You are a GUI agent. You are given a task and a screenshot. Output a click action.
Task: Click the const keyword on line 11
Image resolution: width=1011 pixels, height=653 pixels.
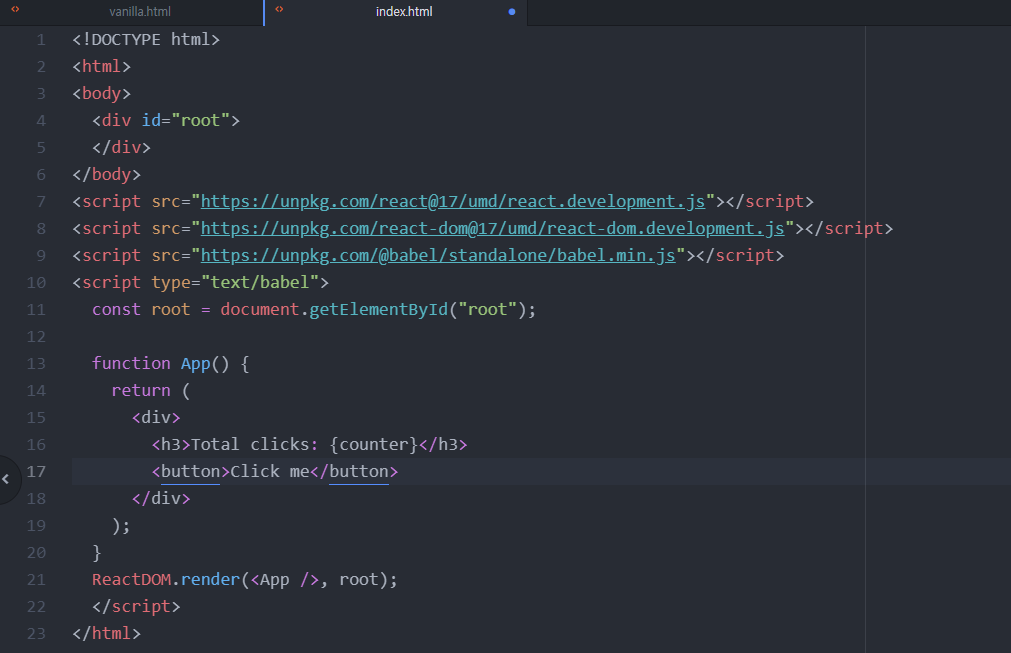pyautogui.click(x=116, y=310)
